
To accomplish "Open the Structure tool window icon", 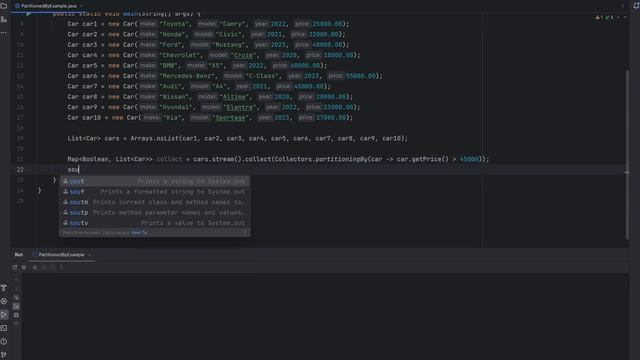I will point(4,19).
